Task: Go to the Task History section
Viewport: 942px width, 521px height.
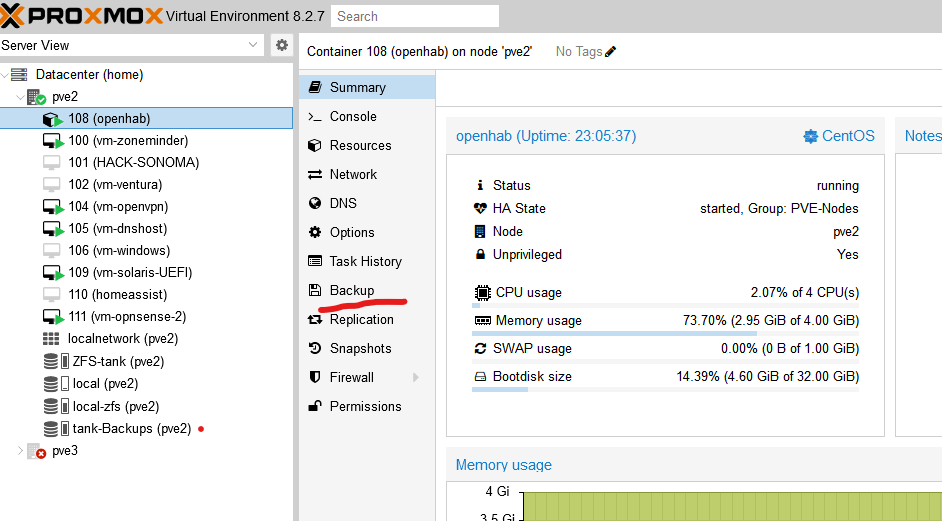Action: 365,262
